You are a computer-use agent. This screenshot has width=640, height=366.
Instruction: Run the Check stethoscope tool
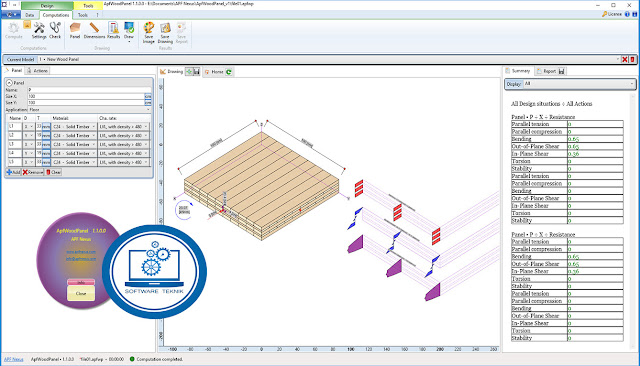click(55, 28)
